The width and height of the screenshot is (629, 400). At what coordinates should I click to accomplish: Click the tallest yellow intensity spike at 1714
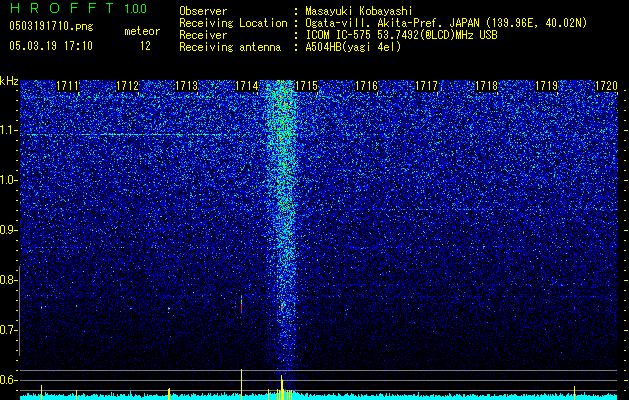241,384
